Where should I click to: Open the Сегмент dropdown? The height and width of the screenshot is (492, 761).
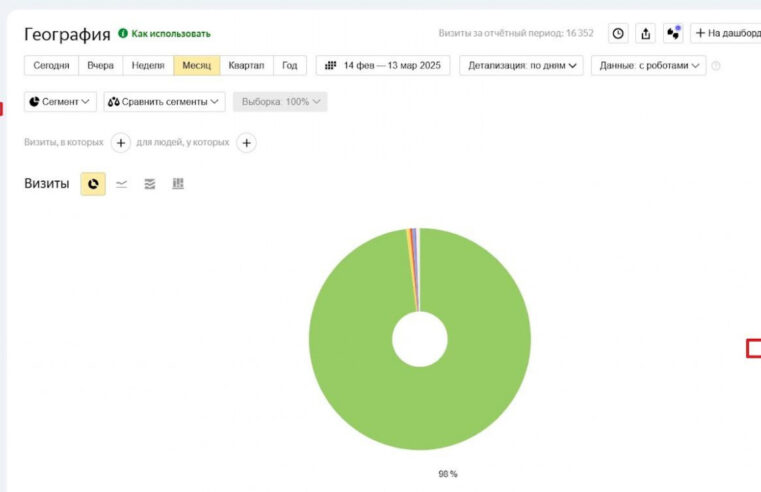[60, 102]
